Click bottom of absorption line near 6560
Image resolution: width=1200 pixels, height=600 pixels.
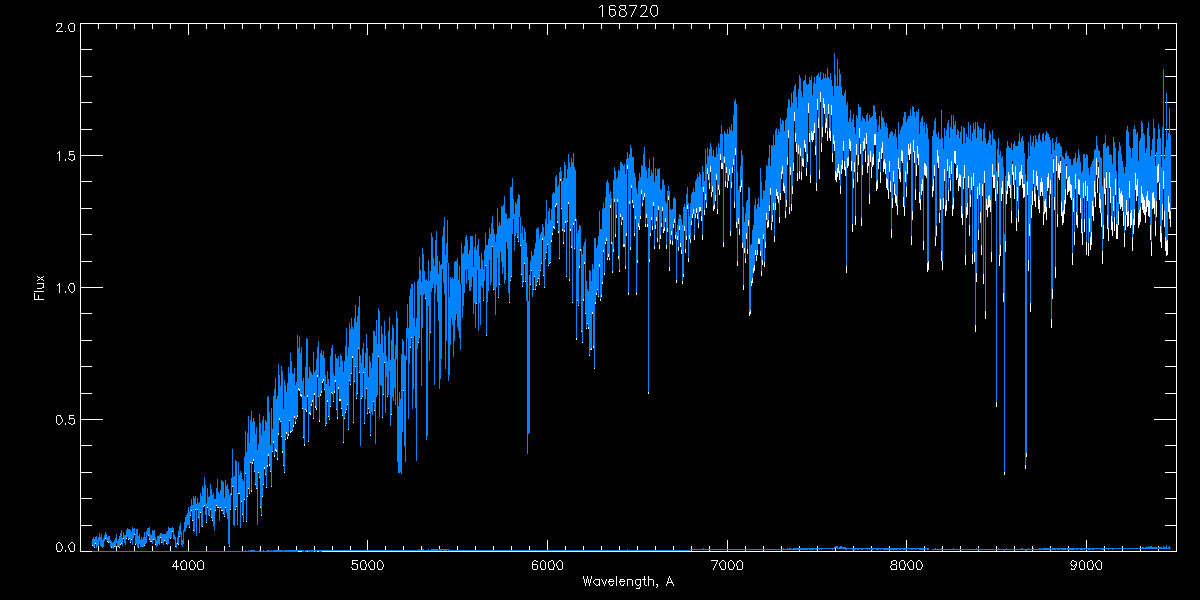[648, 392]
